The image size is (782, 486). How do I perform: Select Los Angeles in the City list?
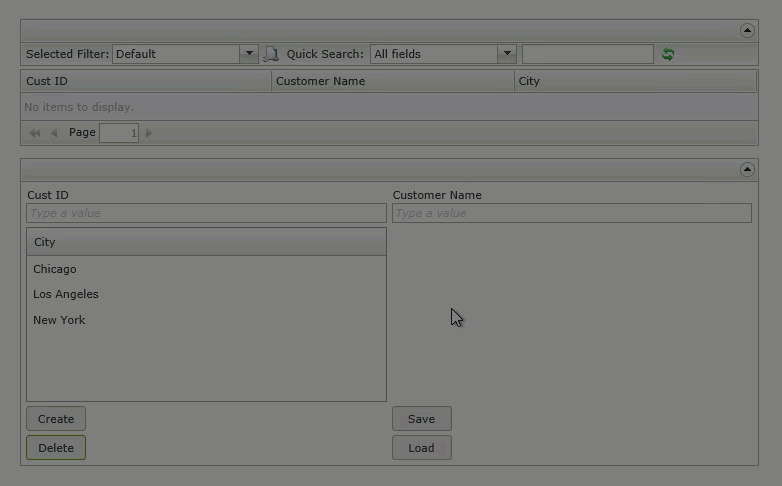tap(66, 294)
